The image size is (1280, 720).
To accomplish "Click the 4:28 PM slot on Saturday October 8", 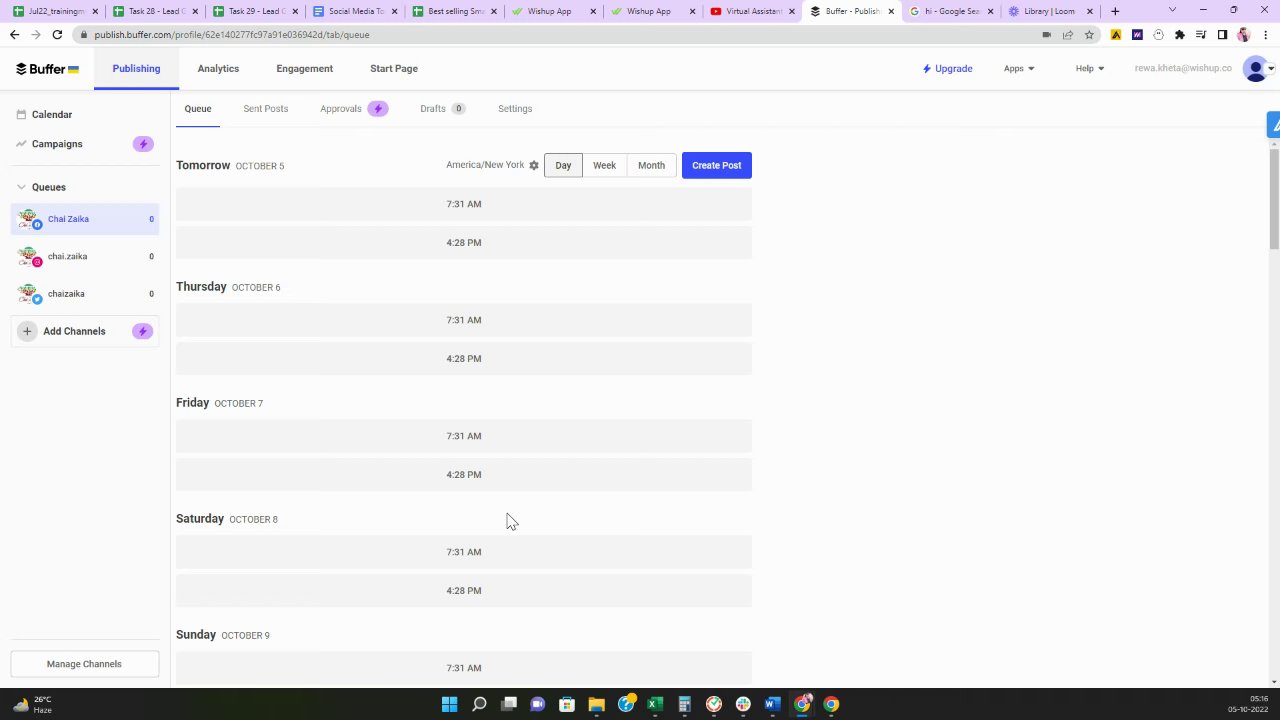I will 464,591.
